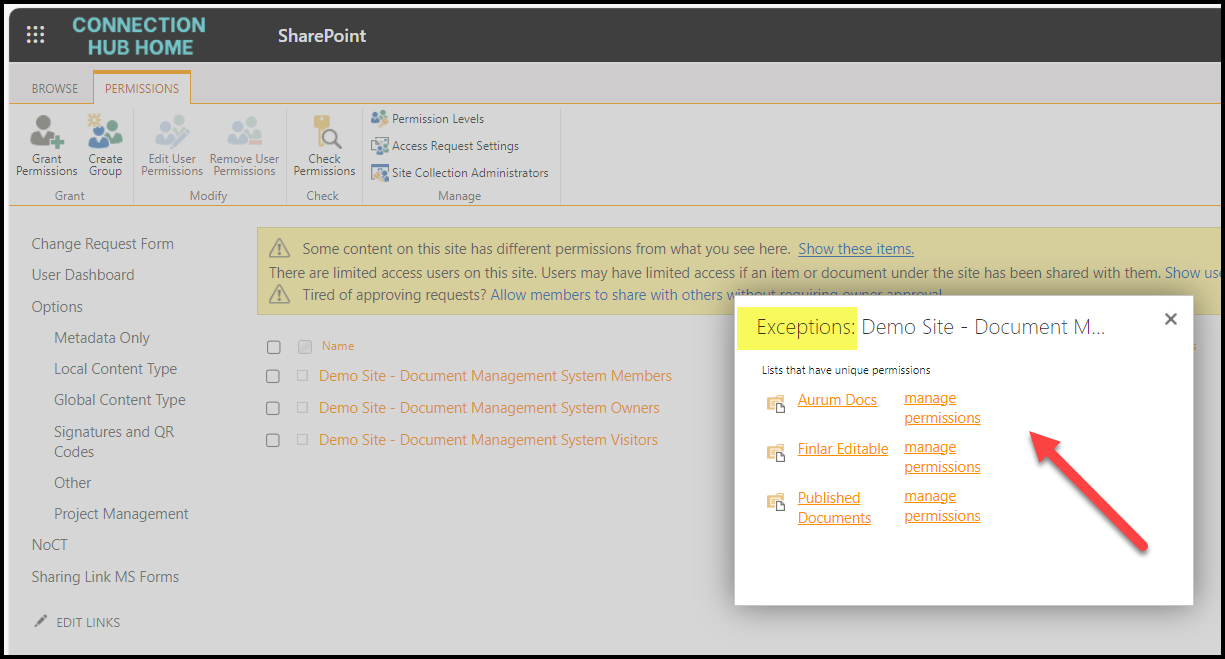Viewport: 1225px width, 659px height.
Task: Toggle the select-all checkbox in the header
Action: pos(273,347)
